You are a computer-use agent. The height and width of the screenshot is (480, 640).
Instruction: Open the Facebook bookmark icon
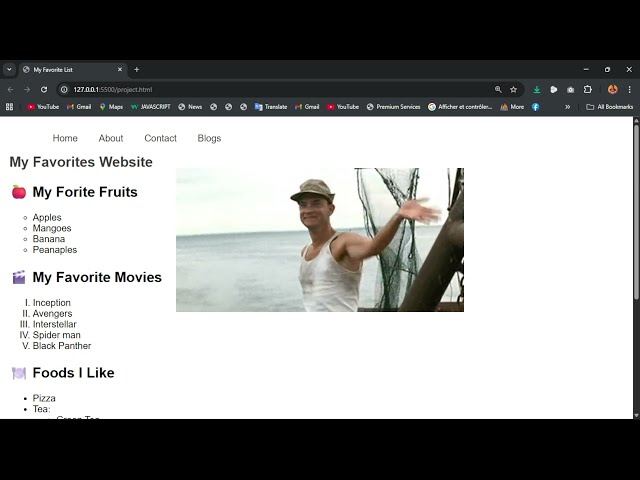coord(536,107)
